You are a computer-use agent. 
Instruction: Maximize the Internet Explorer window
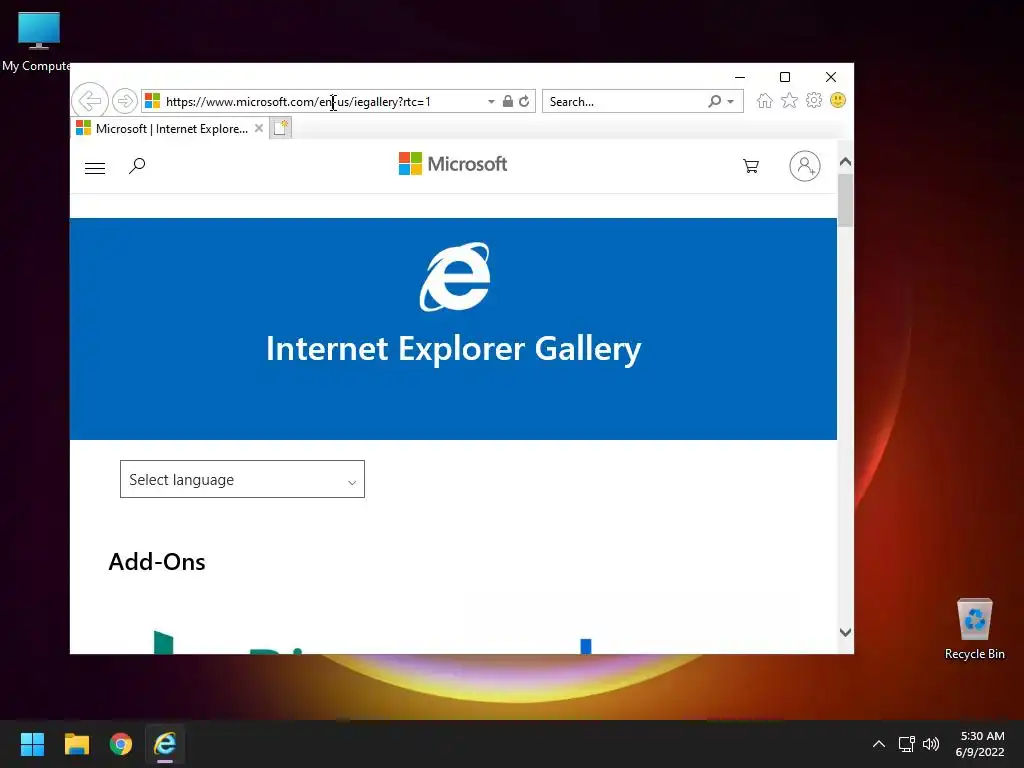pyautogui.click(x=785, y=77)
